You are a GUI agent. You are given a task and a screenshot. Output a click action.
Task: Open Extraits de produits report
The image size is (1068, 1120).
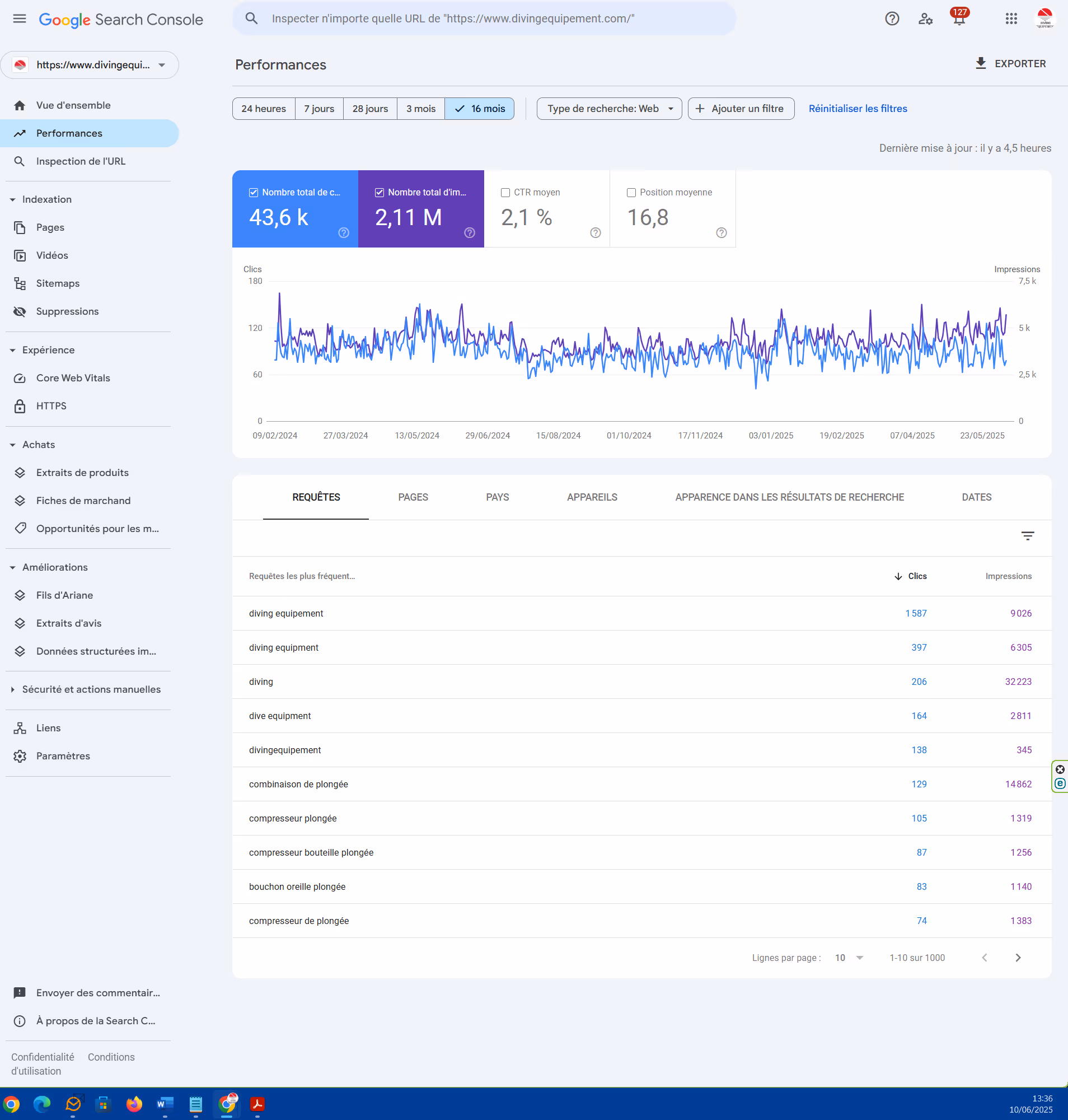pyautogui.click(x=90, y=472)
